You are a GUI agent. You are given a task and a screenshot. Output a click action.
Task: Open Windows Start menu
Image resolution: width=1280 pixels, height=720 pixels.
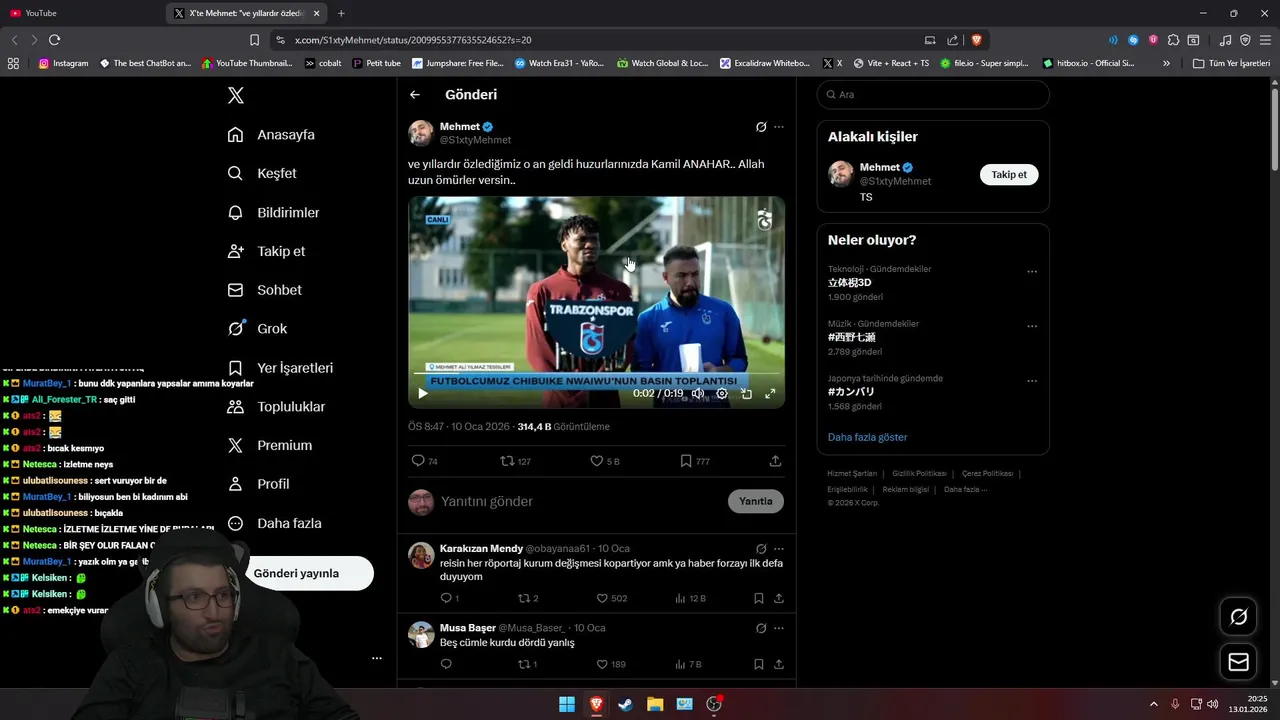coord(567,704)
